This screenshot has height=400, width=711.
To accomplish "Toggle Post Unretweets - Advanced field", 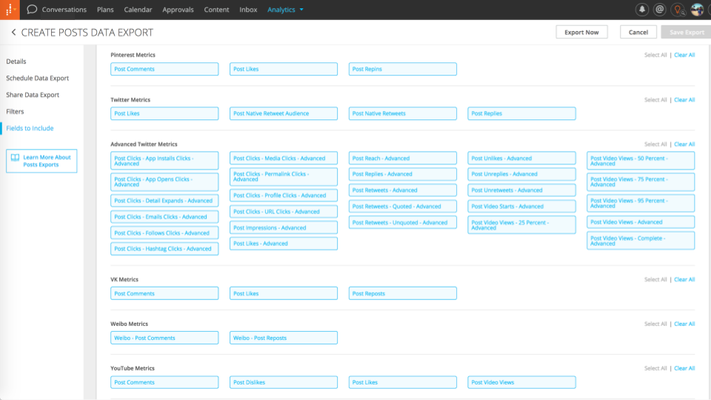I will point(521,190).
